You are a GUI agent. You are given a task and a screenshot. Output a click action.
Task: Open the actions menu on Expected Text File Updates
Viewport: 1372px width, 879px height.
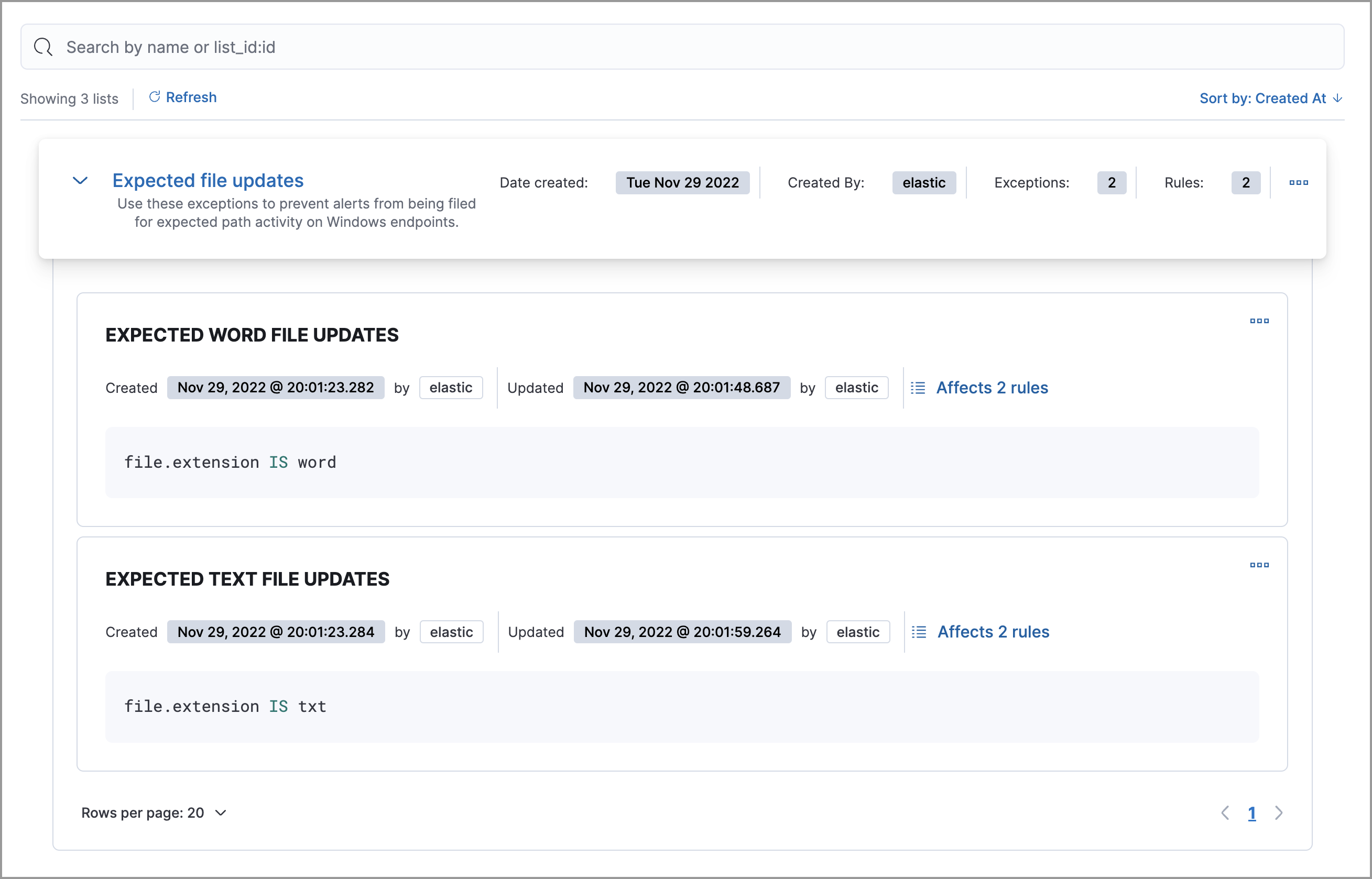pos(1259,565)
